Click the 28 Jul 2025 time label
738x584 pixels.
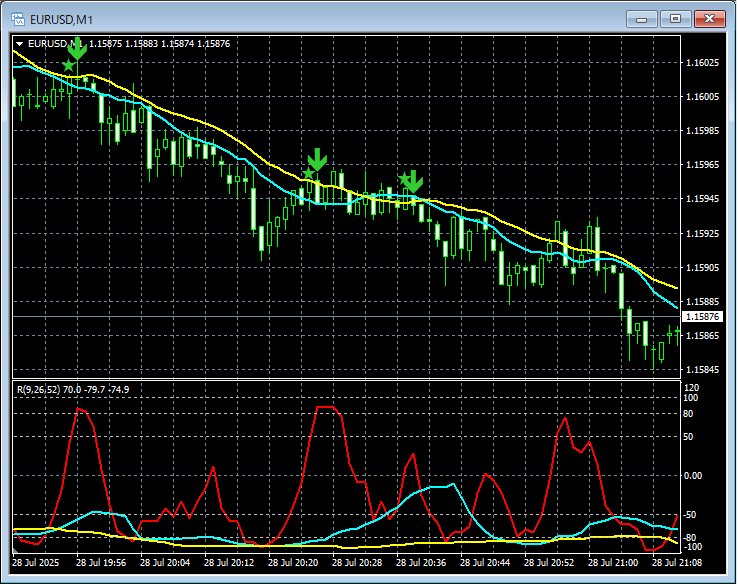[36, 563]
